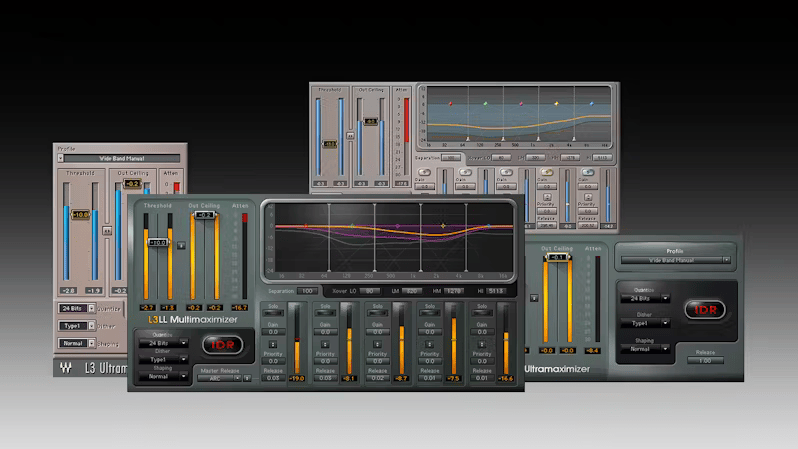Image resolution: width=798 pixels, height=449 pixels.
Task: Open Master Release ARC dropdown
Action: (219, 378)
